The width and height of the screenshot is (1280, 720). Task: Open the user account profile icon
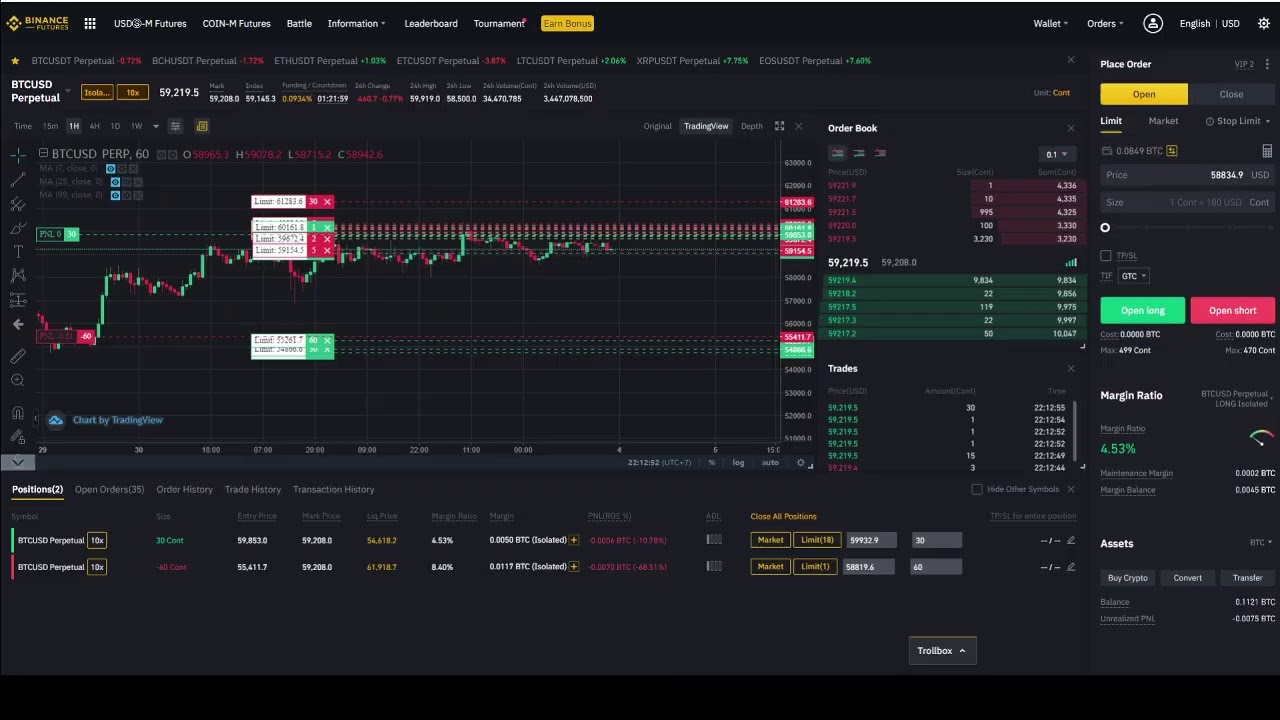pyautogui.click(x=1153, y=23)
